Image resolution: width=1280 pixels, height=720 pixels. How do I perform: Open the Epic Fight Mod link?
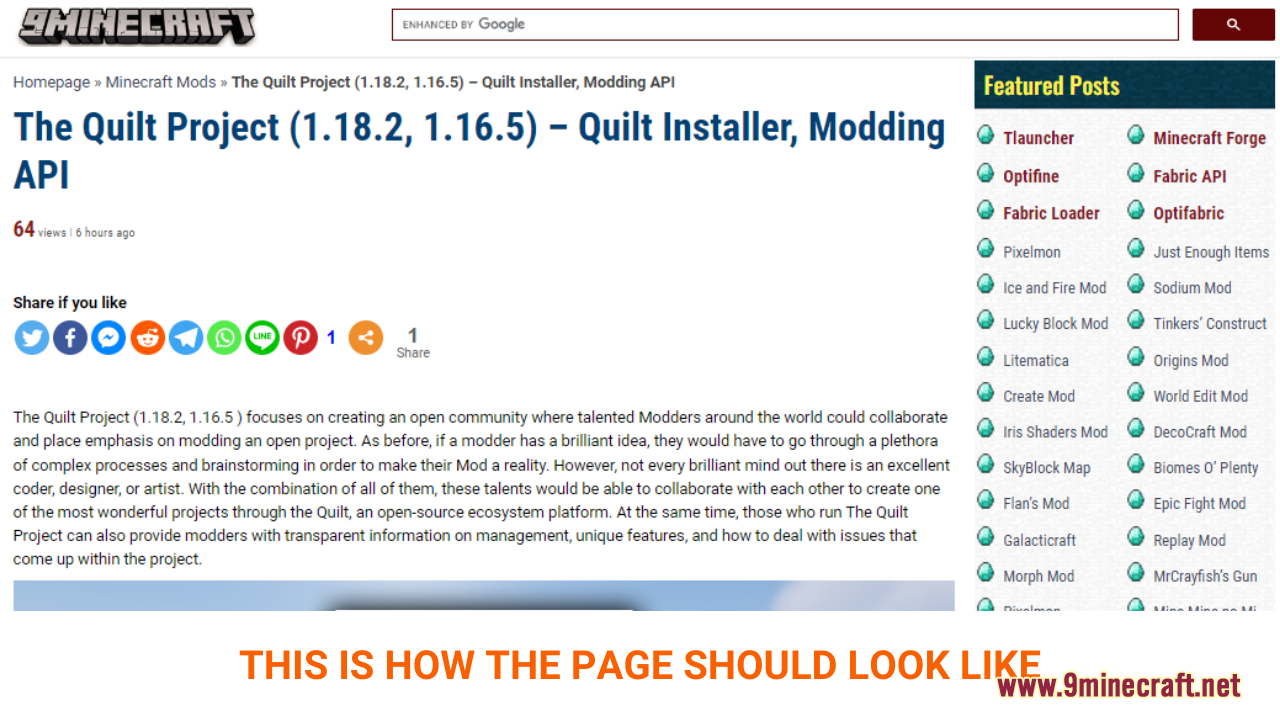(1199, 504)
